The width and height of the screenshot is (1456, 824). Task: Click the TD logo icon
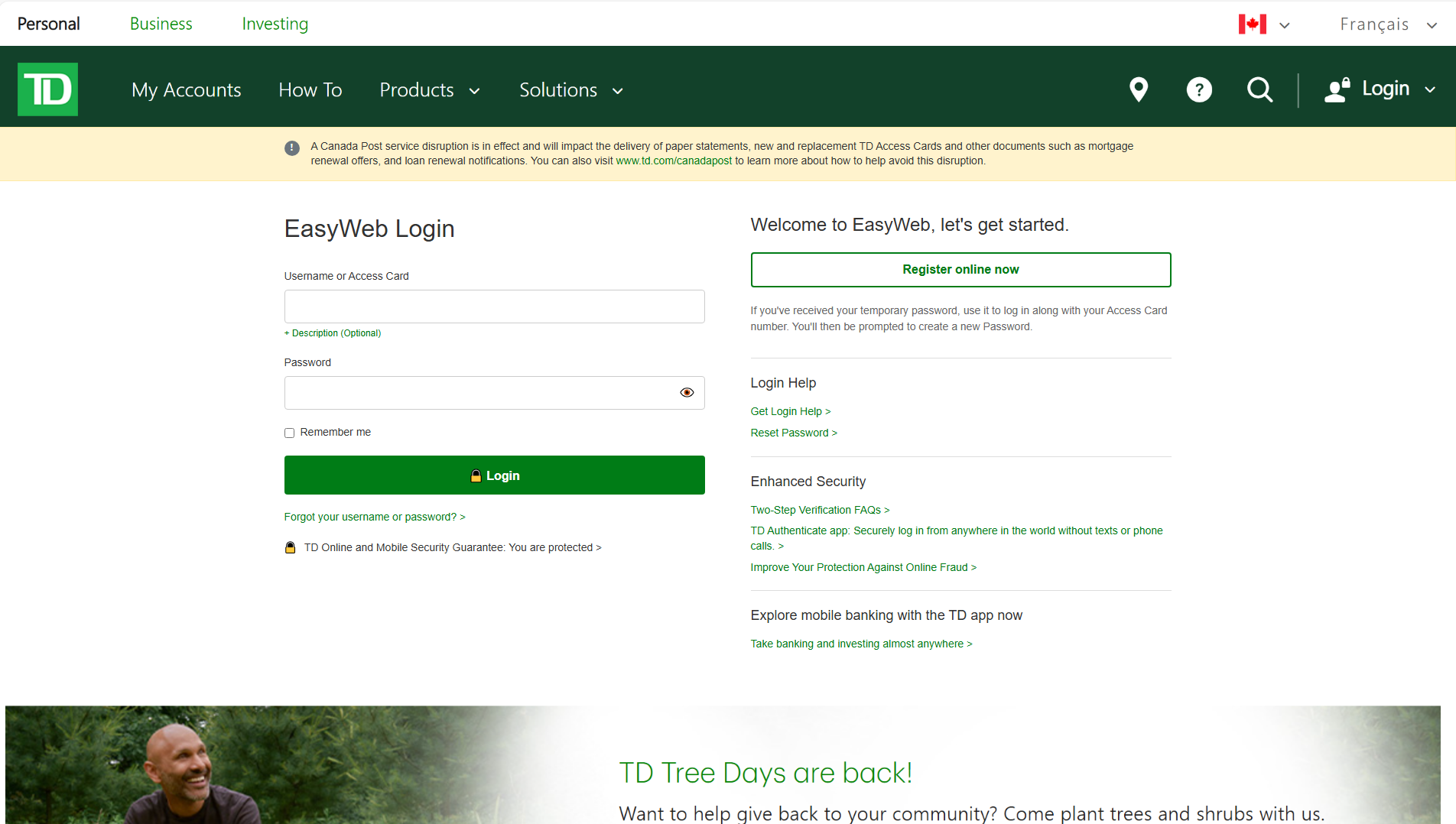point(47,89)
